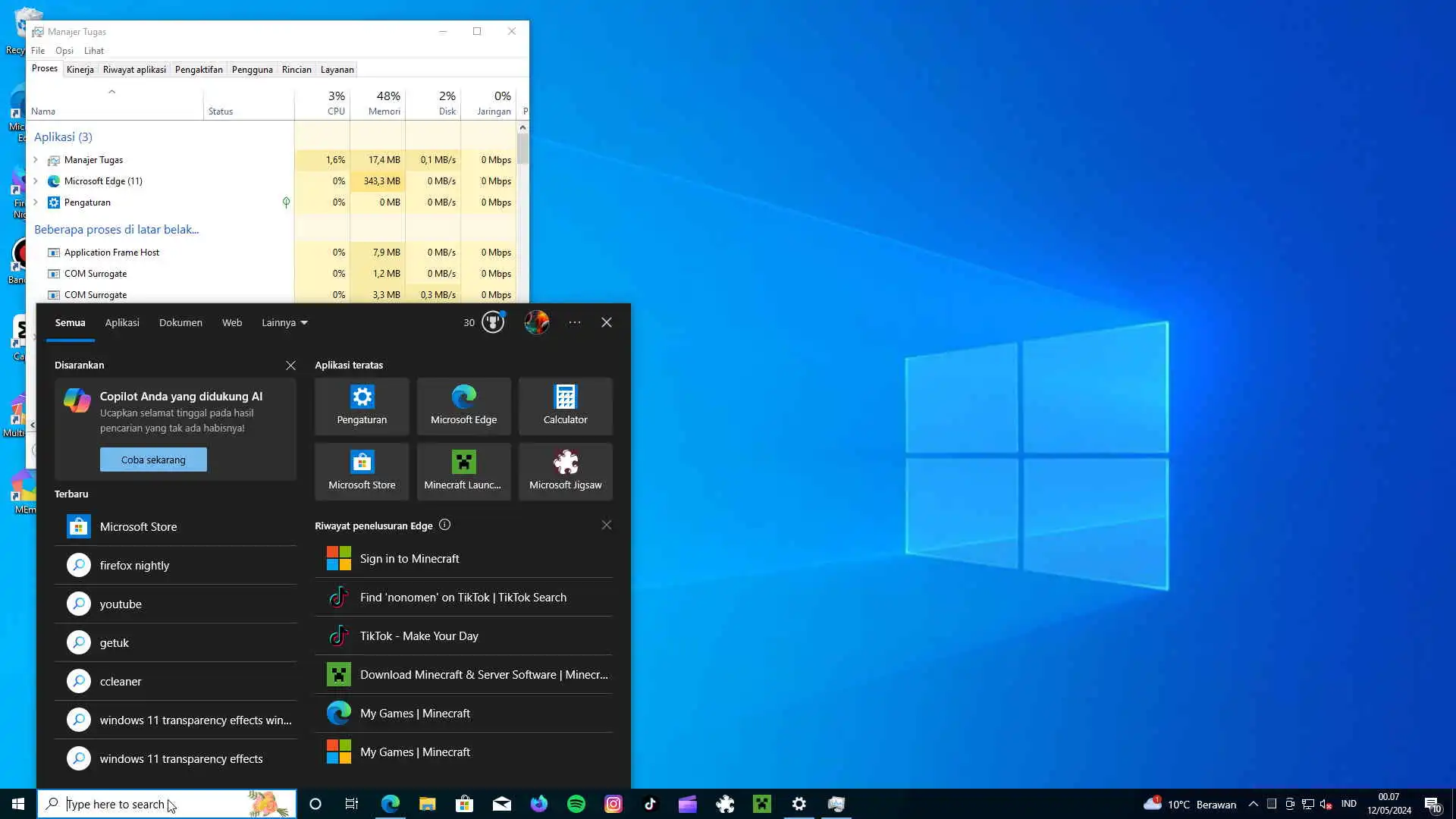1456x819 pixels.
Task: Open TikTok taskbar icon
Action: [651, 804]
